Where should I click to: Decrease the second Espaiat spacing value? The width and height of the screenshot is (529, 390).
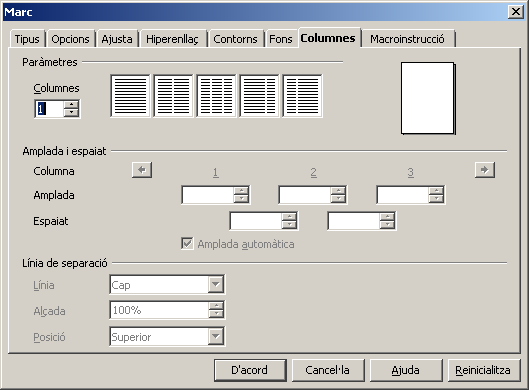click(387, 225)
